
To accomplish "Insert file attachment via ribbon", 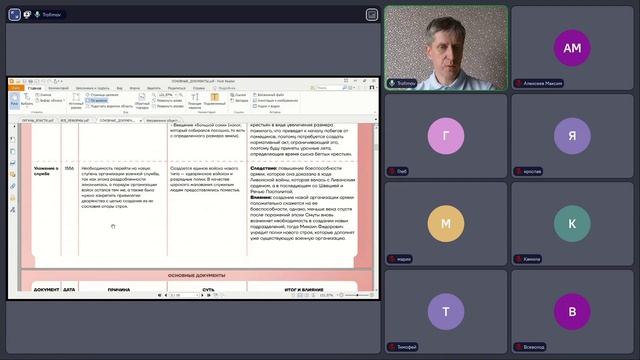I will (x=268, y=95).
